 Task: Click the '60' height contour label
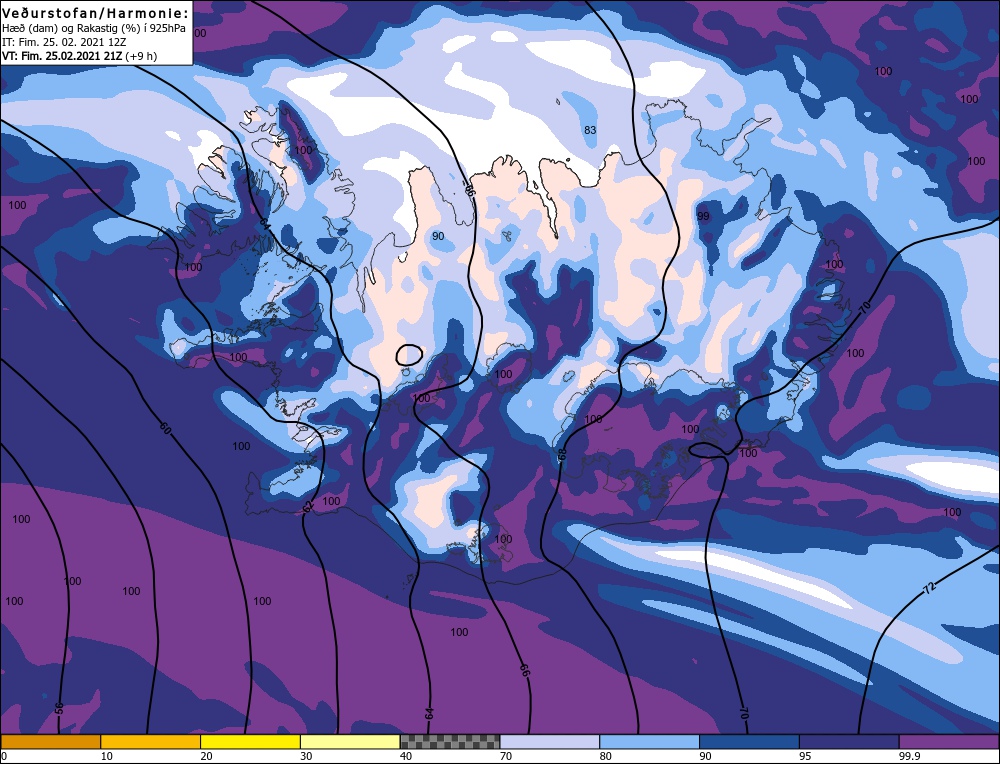coord(165,428)
